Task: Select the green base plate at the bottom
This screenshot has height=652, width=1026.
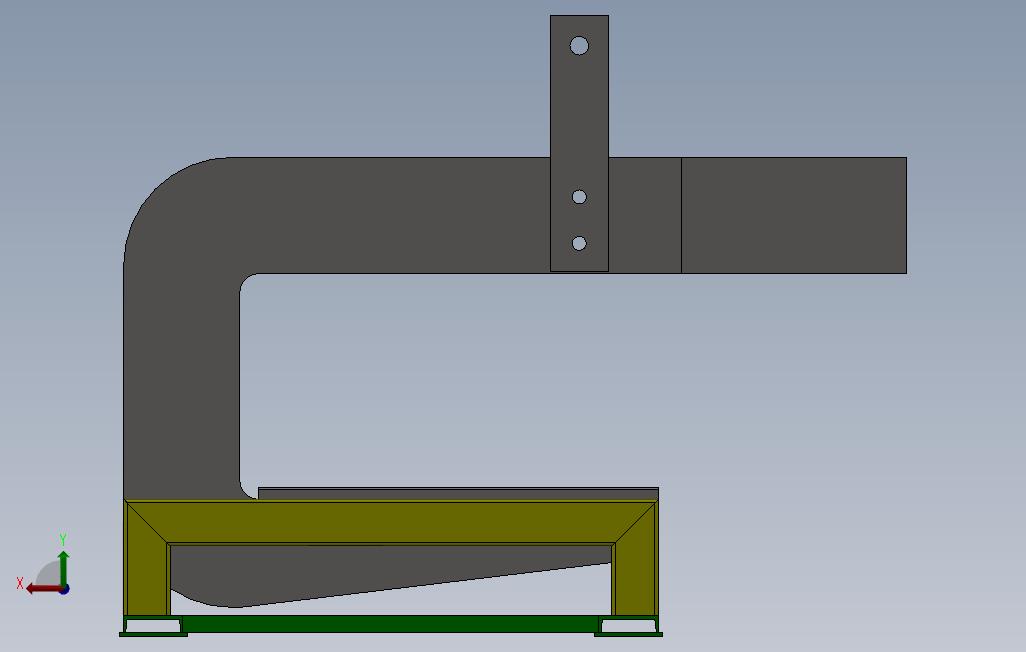Action: click(391, 624)
